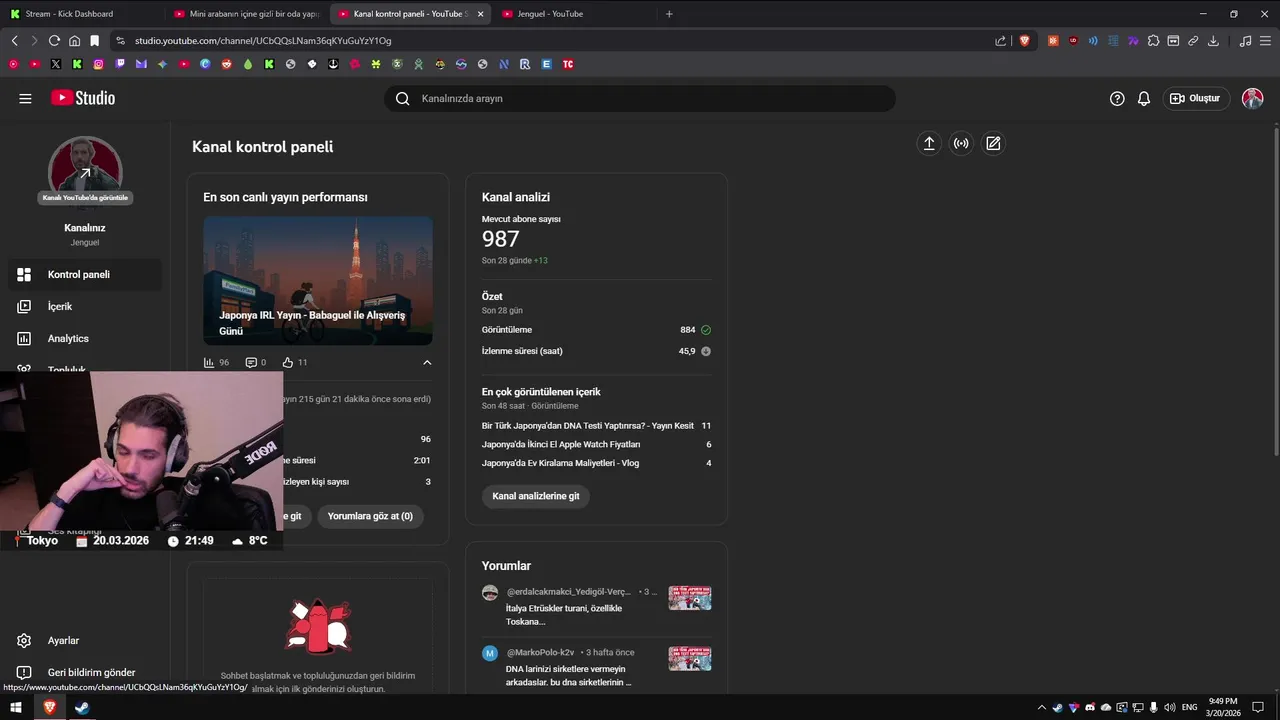
Task: Open video thumbnail beside the erdalcakmakci comment
Action: tap(690, 598)
